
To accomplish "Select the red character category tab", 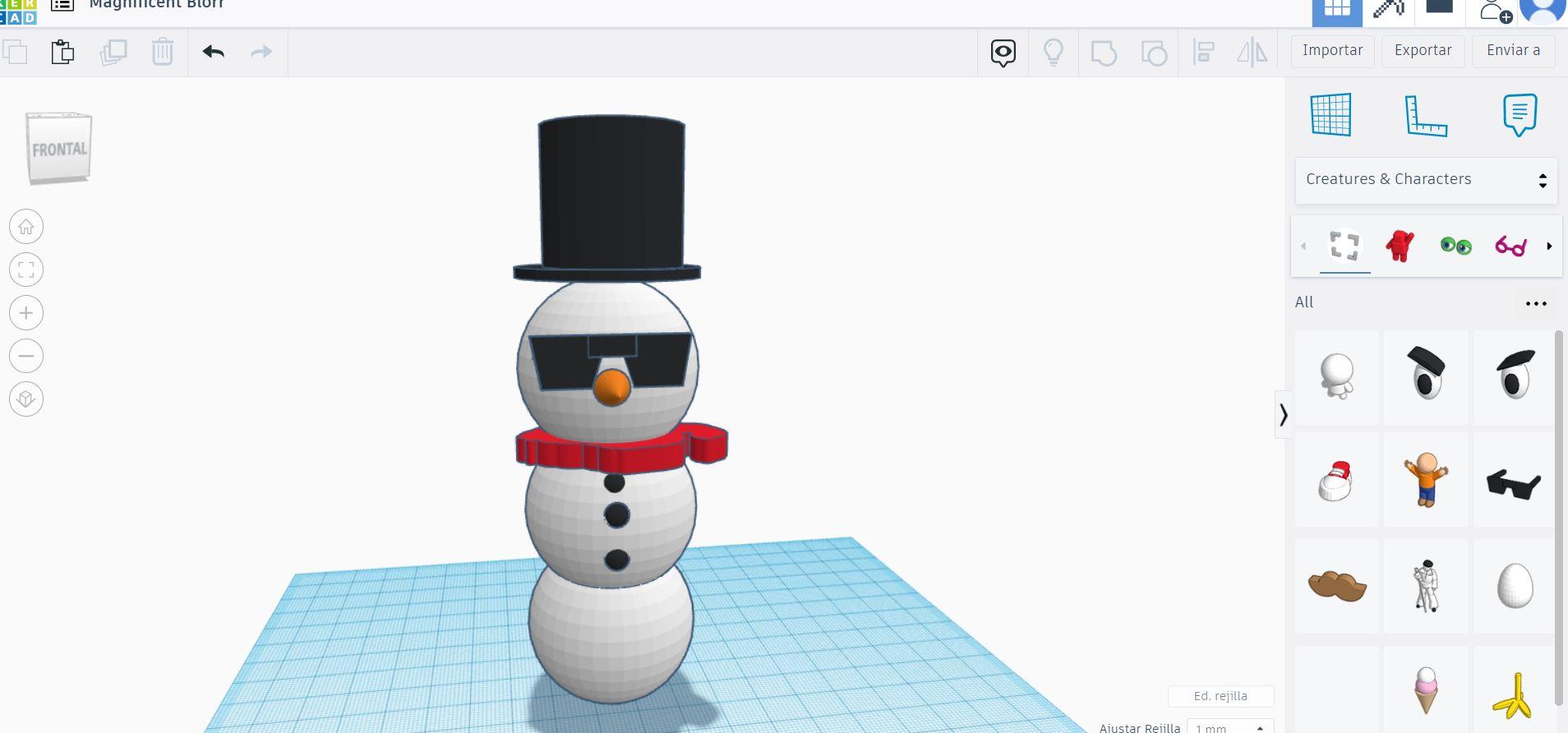I will (1400, 246).
